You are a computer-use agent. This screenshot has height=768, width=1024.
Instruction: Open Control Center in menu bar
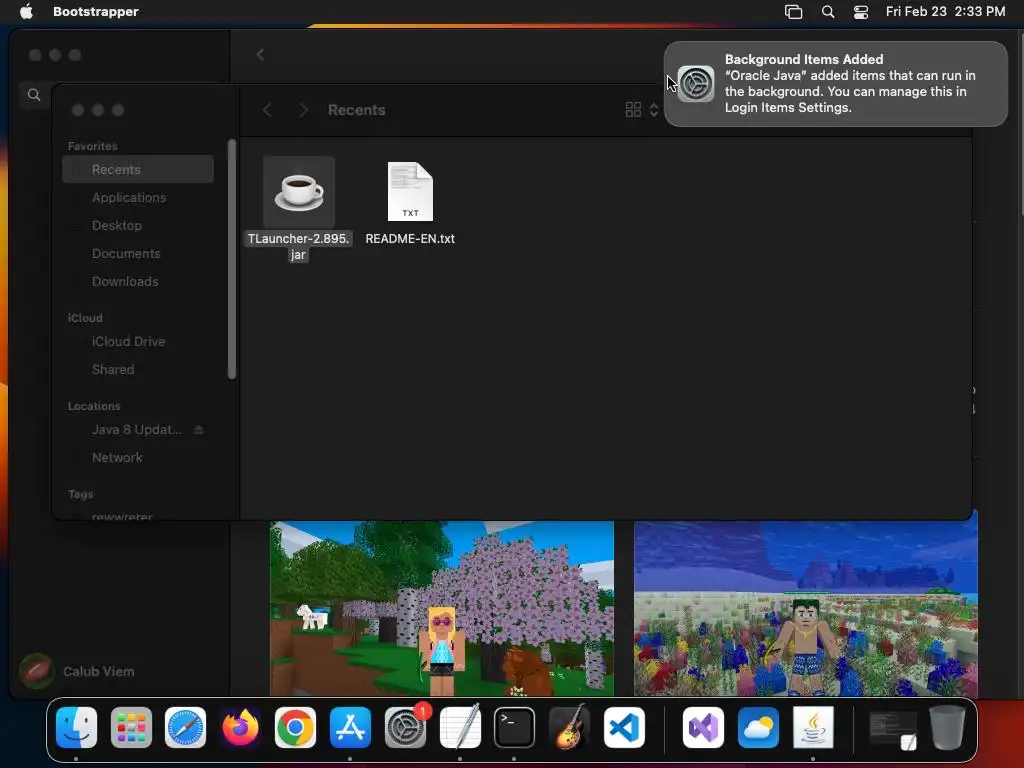point(861,12)
